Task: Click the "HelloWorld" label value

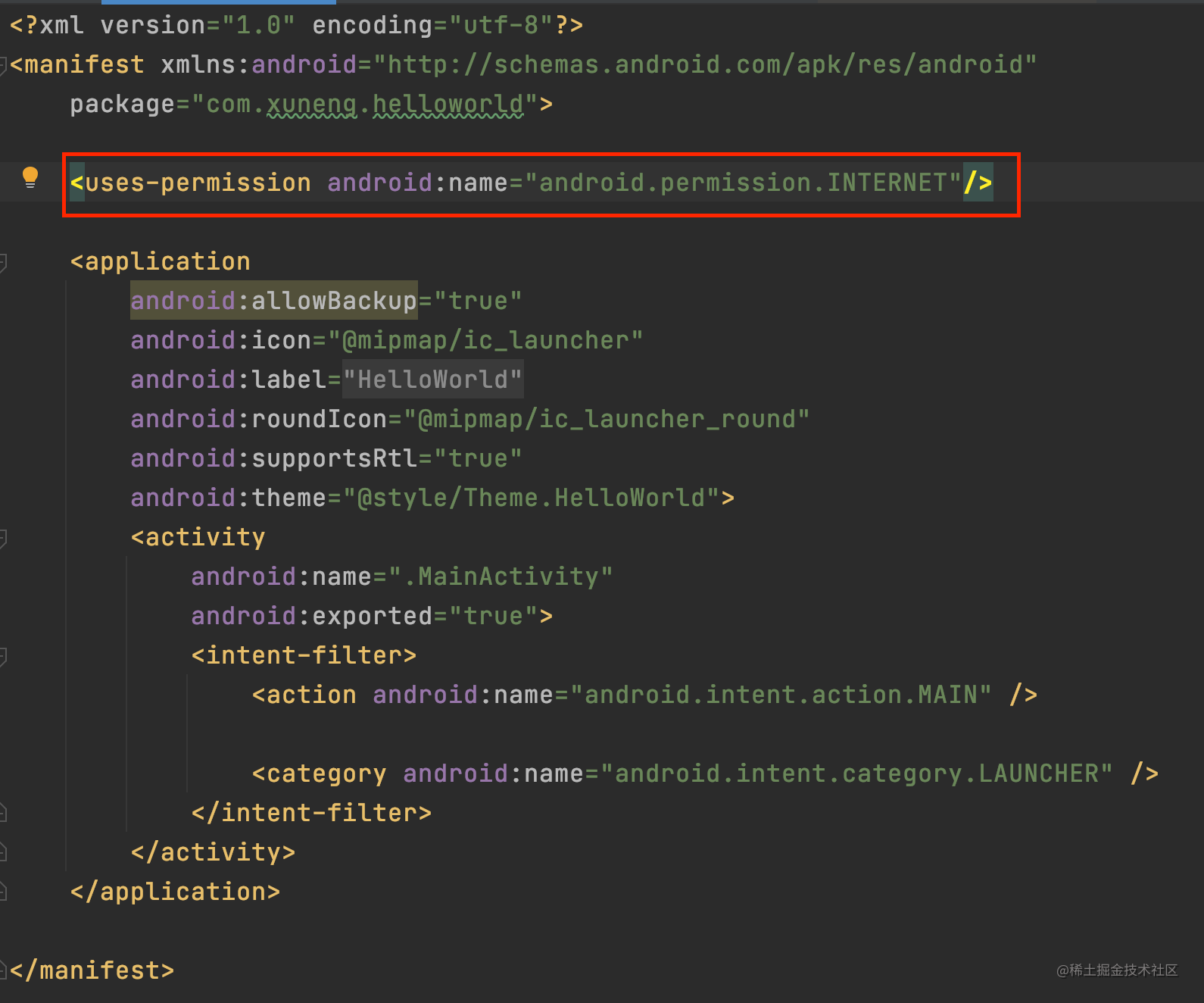Action: click(x=432, y=380)
